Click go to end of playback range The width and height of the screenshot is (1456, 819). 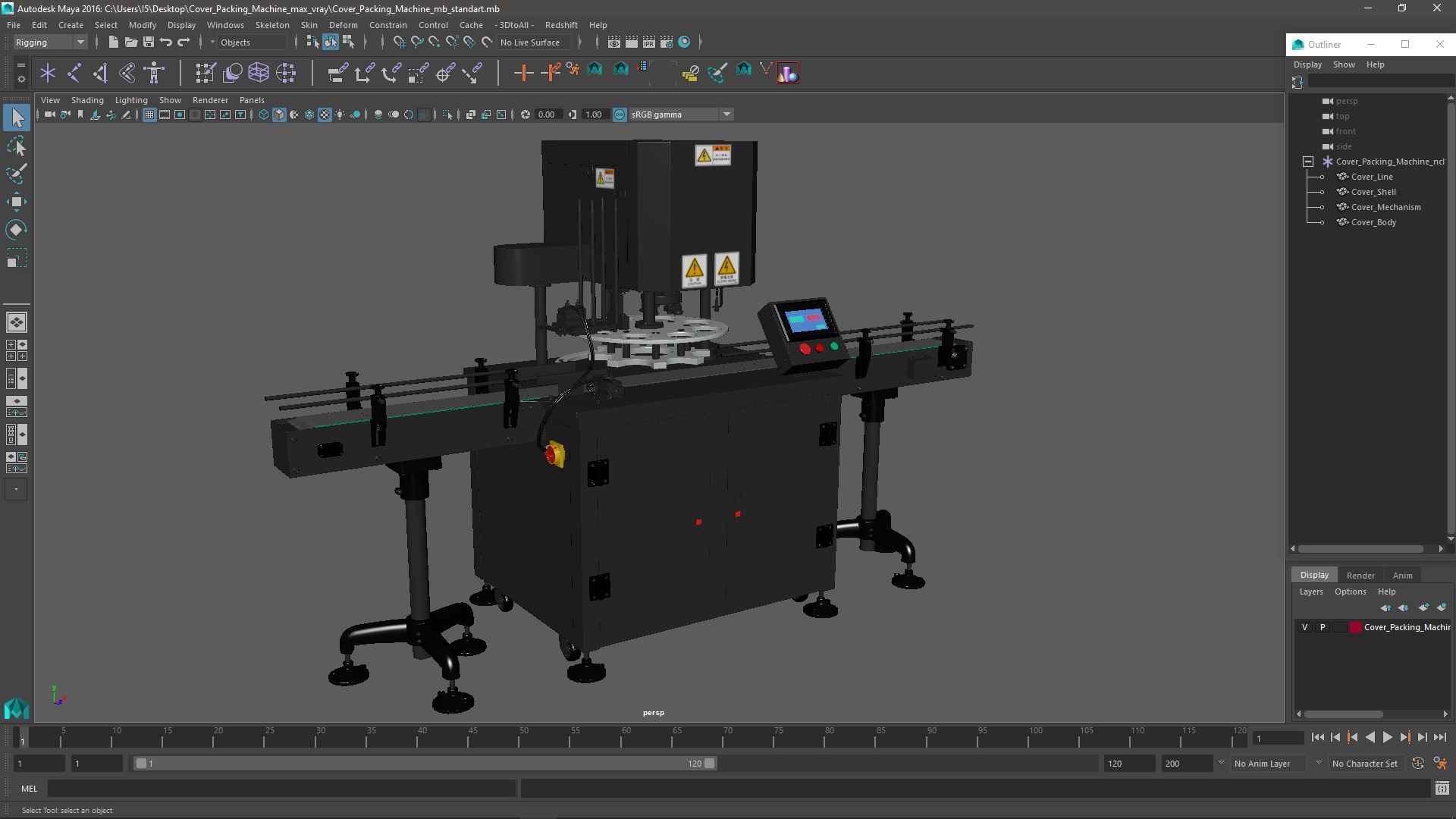tap(1440, 737)
